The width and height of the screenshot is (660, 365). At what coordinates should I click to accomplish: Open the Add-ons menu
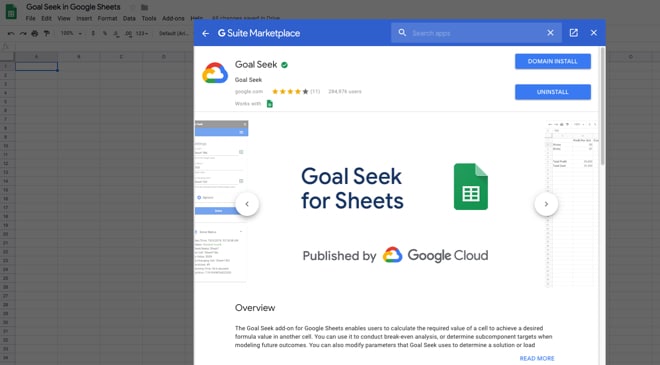[173, 19]
